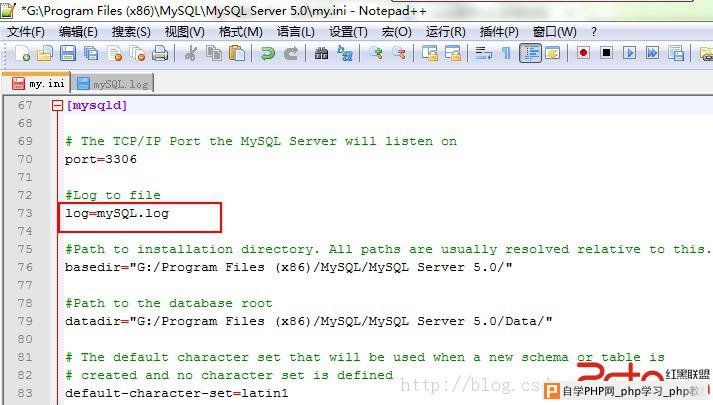
Task: Open the 设置(T) menu
Action: [x=348, y=32]
